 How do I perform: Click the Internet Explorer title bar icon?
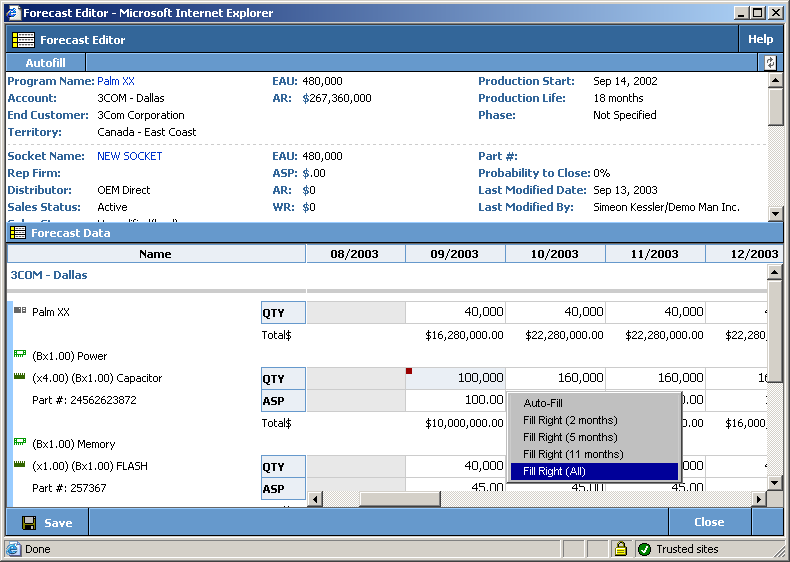(13, 13)
